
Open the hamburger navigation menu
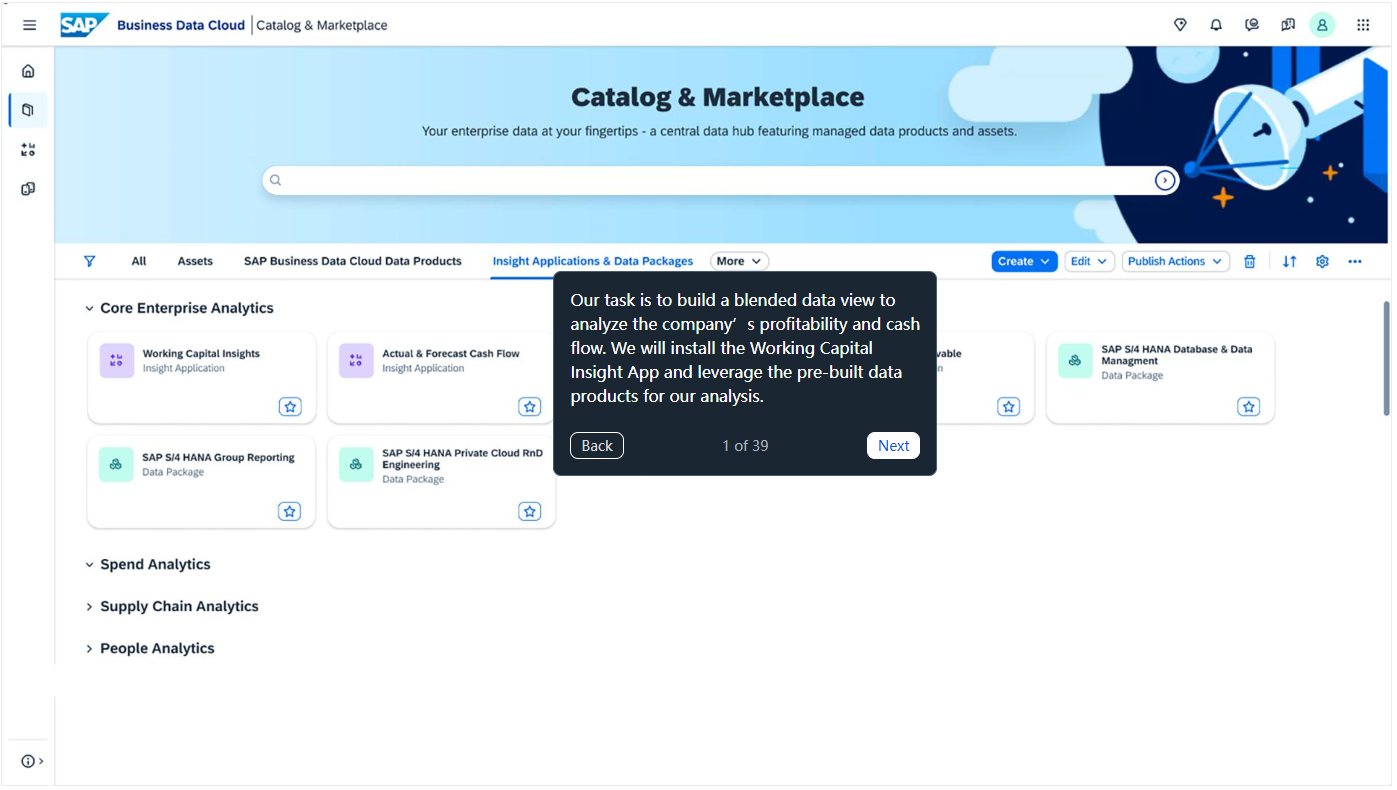tap(29, 25)
